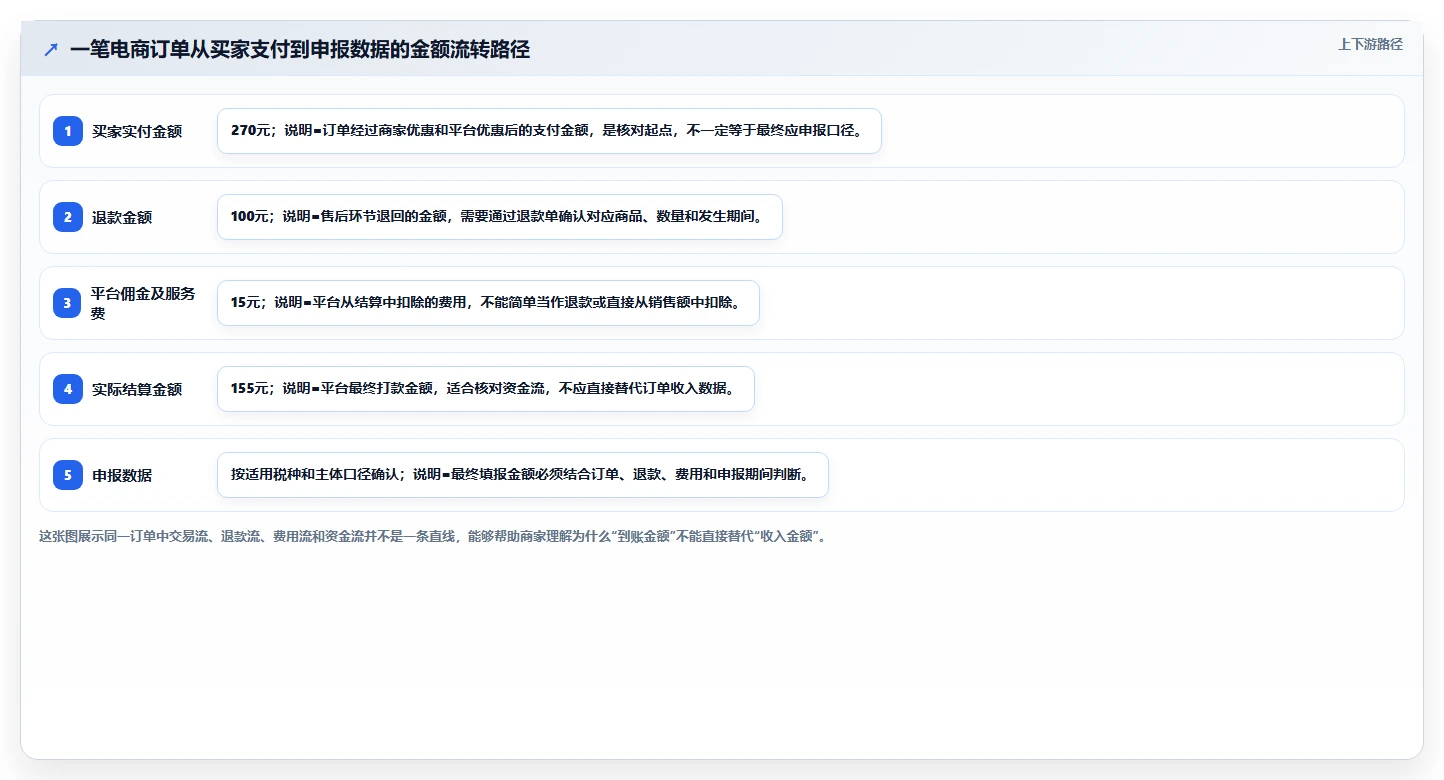Click the footnote starting 这张图展示同一订单中
Image resolution: width=1444 pixels, height=780 pixels.
433,536
